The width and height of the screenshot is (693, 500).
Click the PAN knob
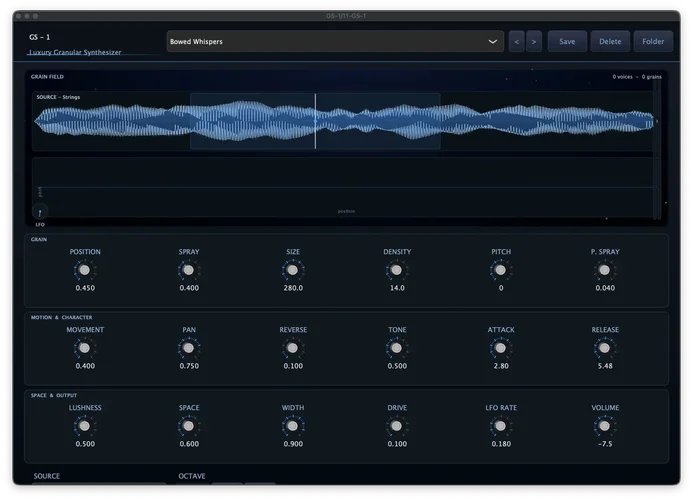coord(188,348)
